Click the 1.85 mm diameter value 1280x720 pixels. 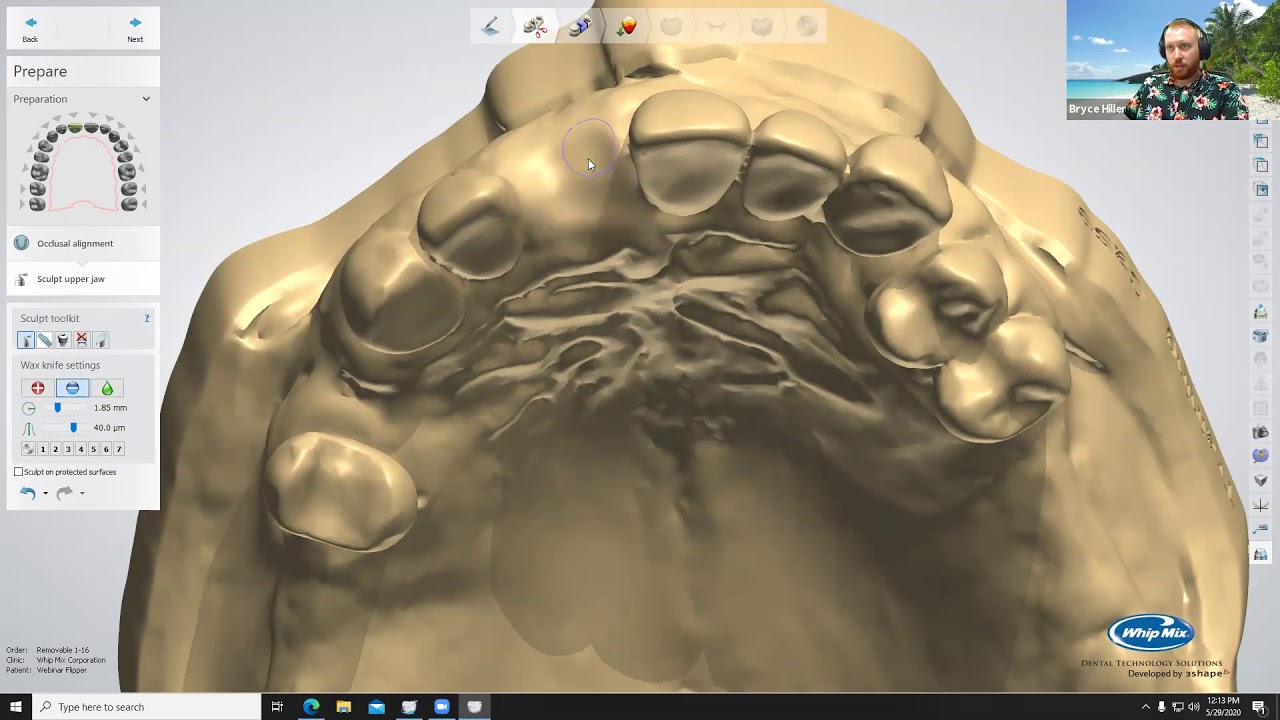[110, 408]
